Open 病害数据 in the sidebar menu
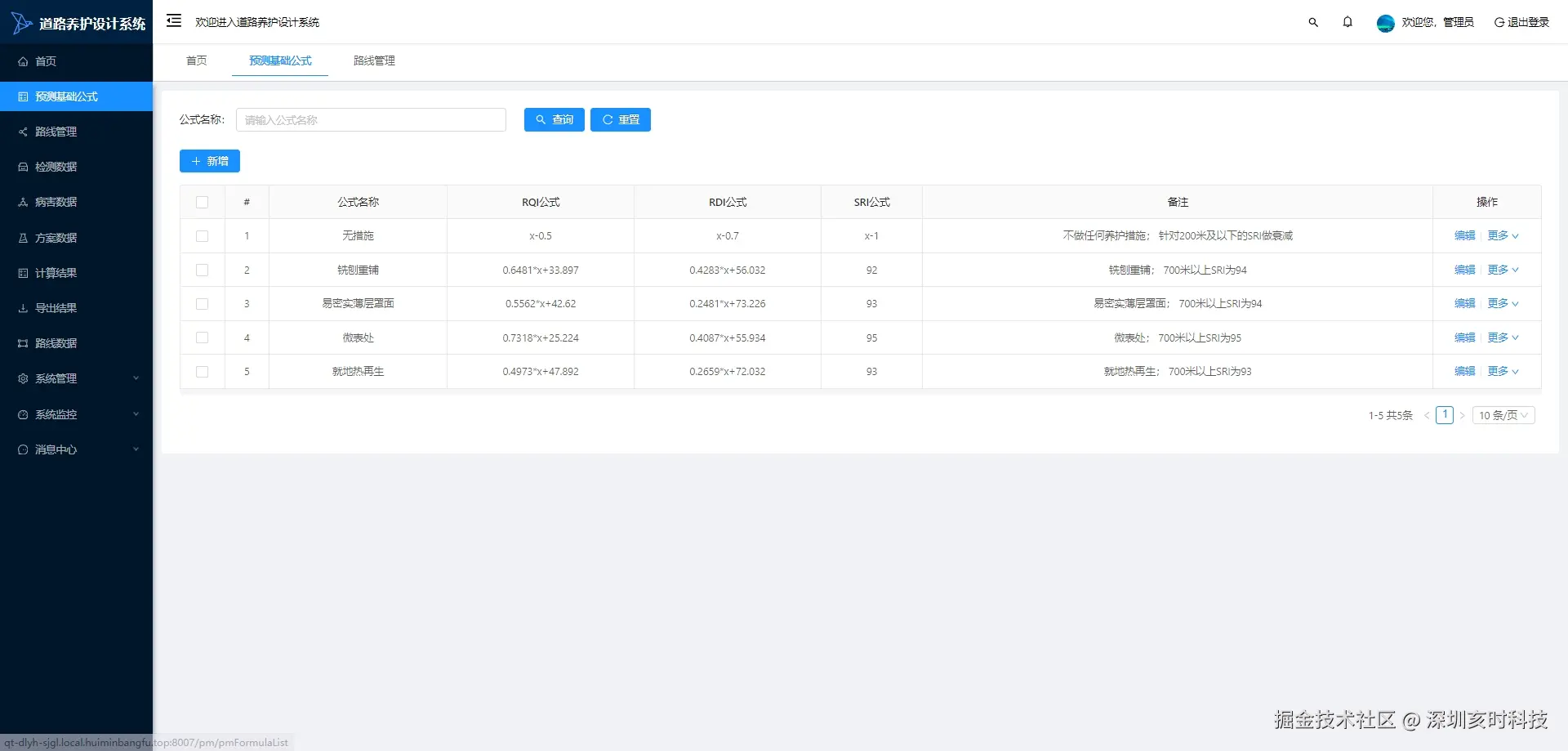The height and width of the screenshot is (751, 1568). click(76, 202)
